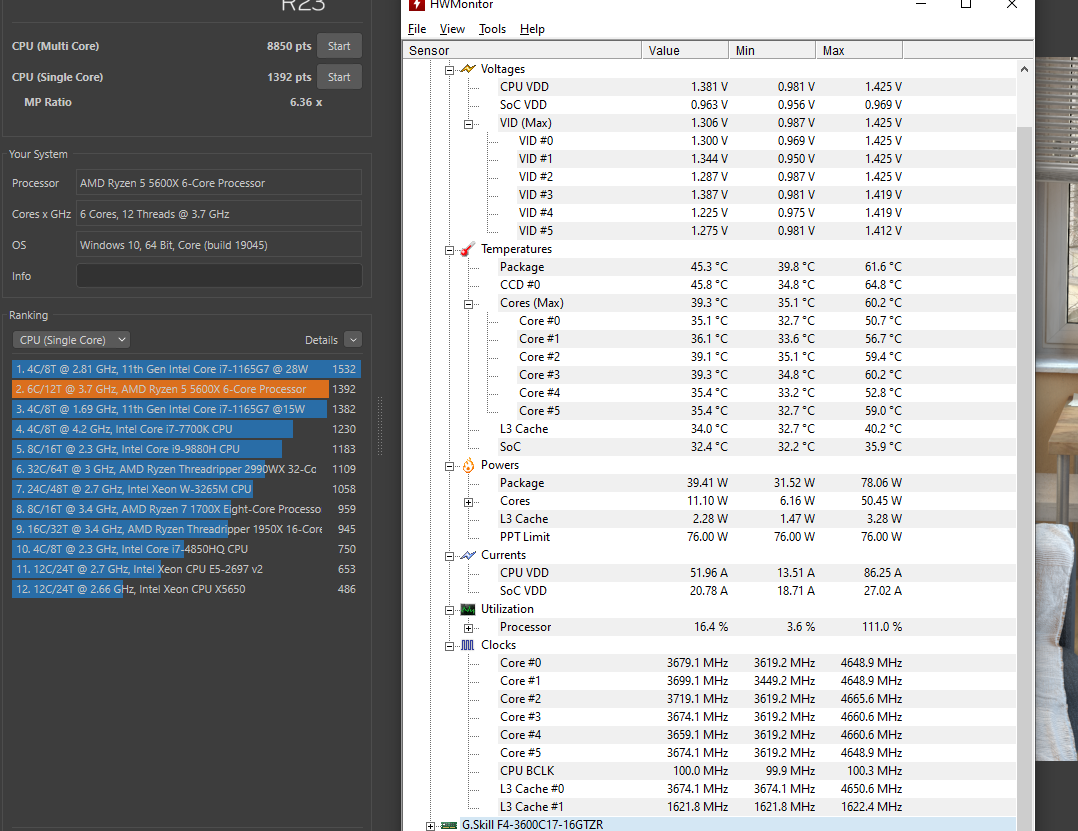Screen dimensions: 1078x831
Task: Click the Min column header
Action: (772, 50)
